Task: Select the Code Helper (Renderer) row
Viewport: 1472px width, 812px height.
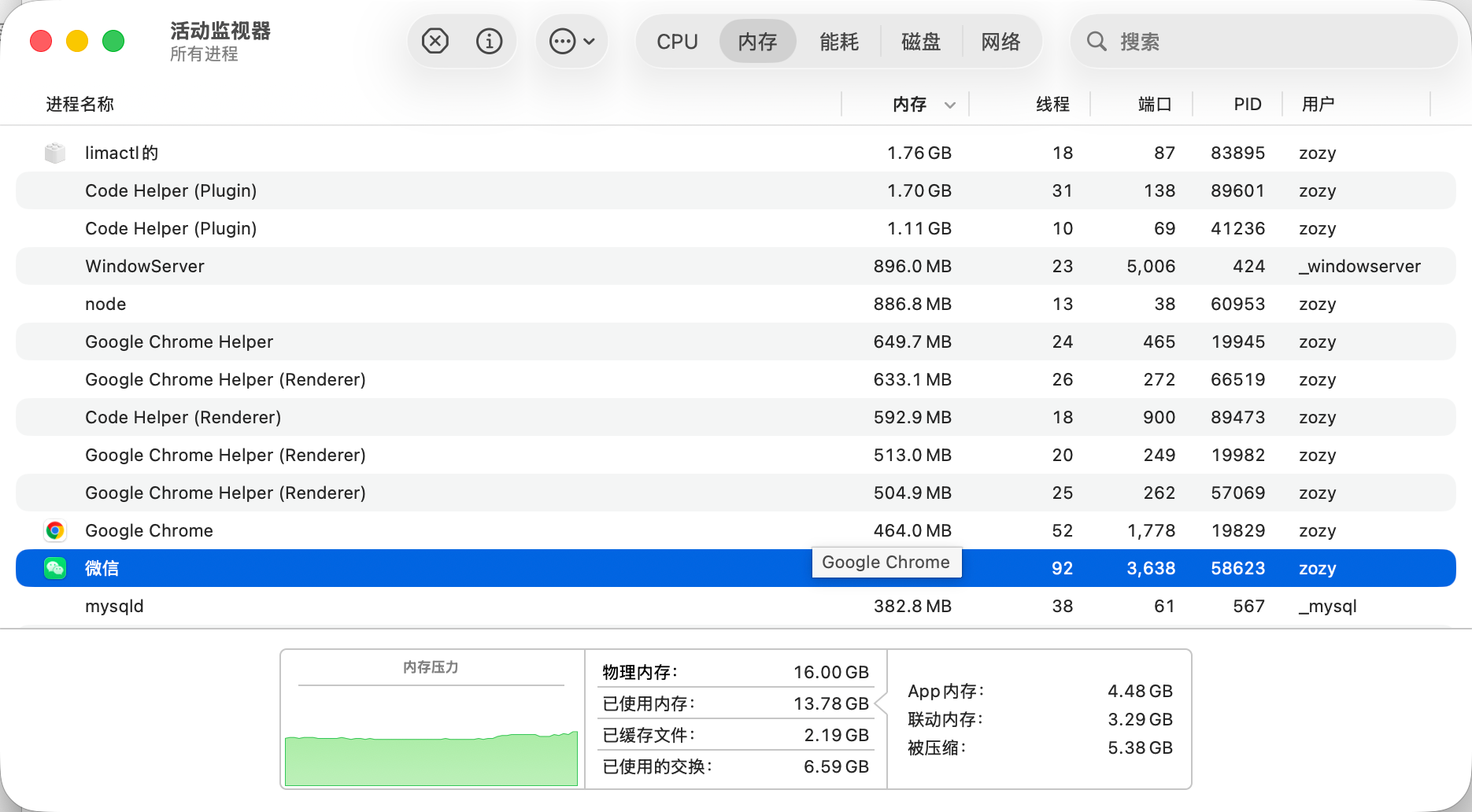Action: 736,417
